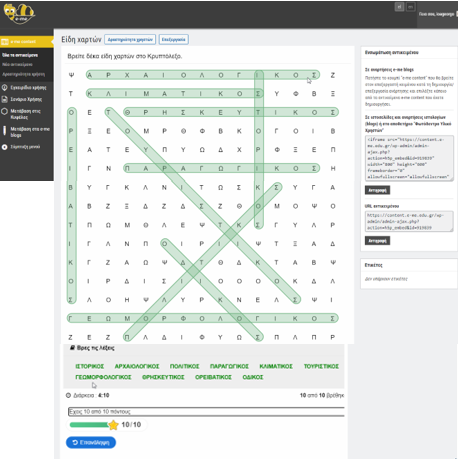The image size is (458, 460).
Task: Click the Εγχειρίδιο χρήσης info icon
Action: pyautogui.click(x=4, y=88)
